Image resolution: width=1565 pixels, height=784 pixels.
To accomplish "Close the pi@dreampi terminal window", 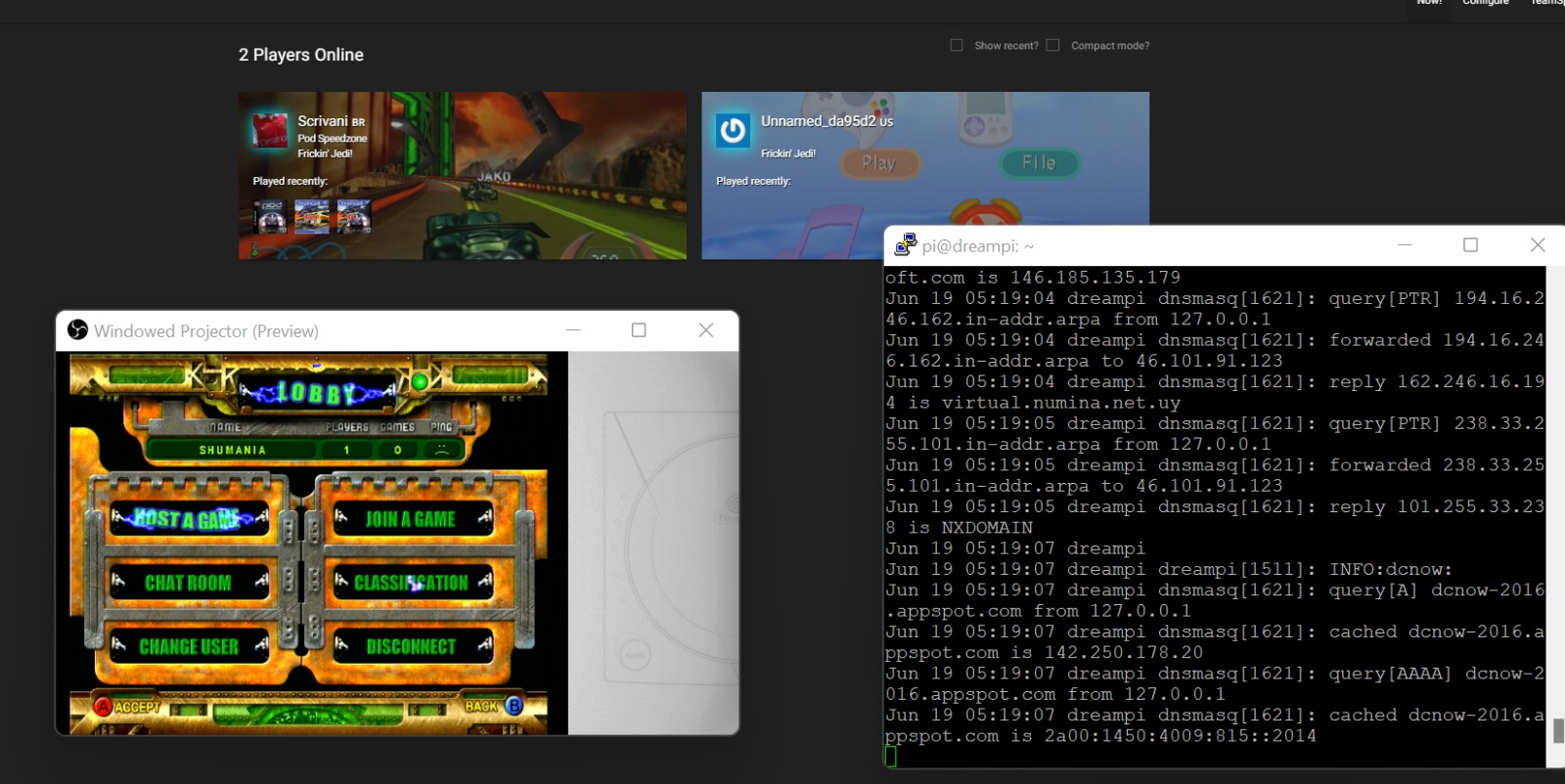I will coord(1538,244).
